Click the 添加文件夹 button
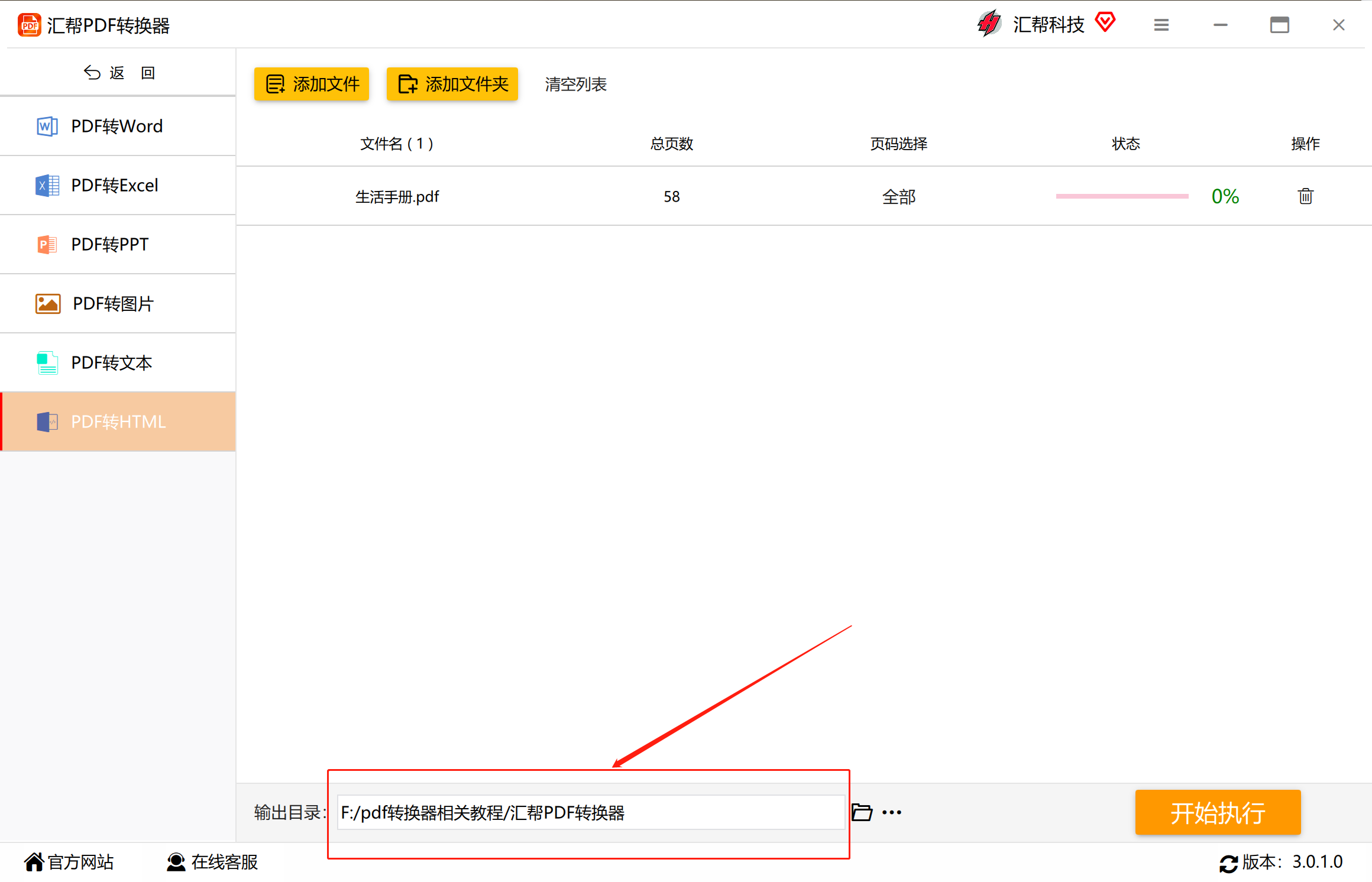This screenshot has height=882, width=1372. pos(452,84)
